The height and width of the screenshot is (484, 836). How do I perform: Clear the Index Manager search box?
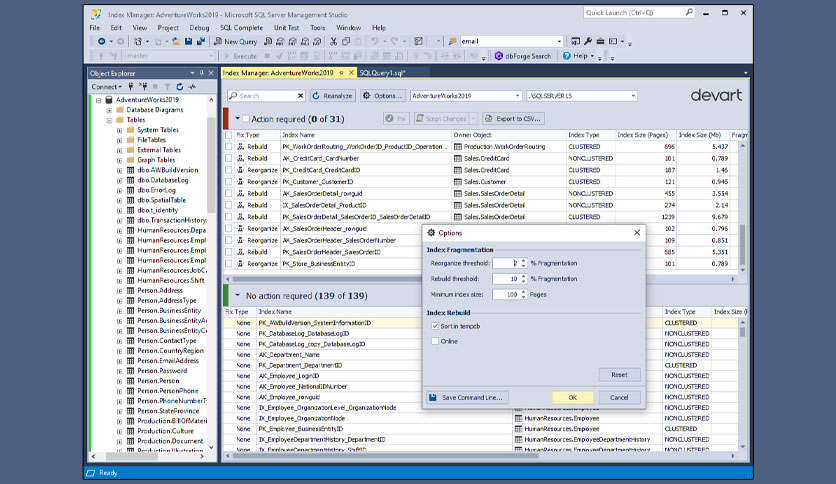(300, 96)
